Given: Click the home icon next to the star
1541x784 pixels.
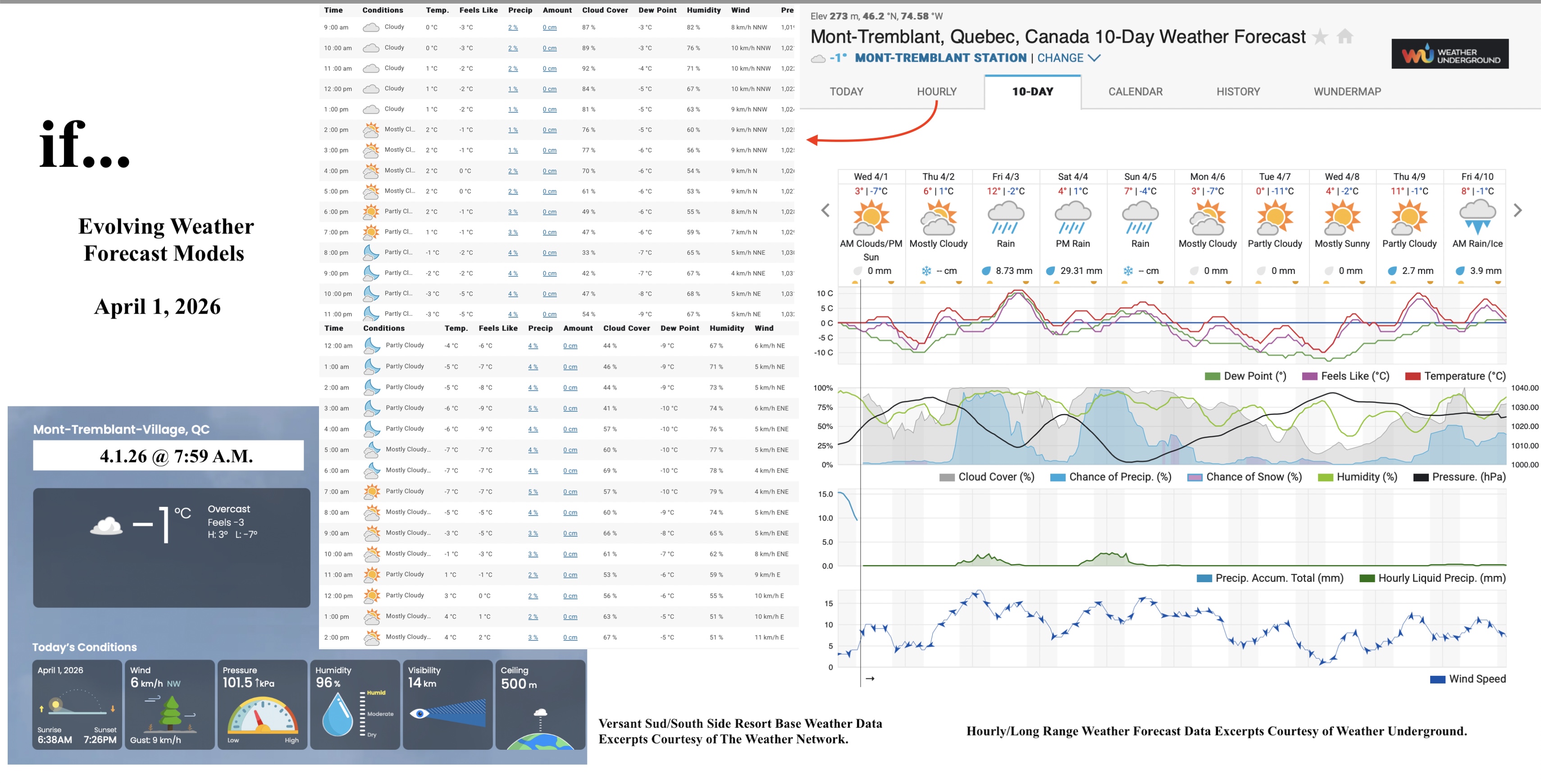Looking at the screenshot, I should [x=1345, y=36].
